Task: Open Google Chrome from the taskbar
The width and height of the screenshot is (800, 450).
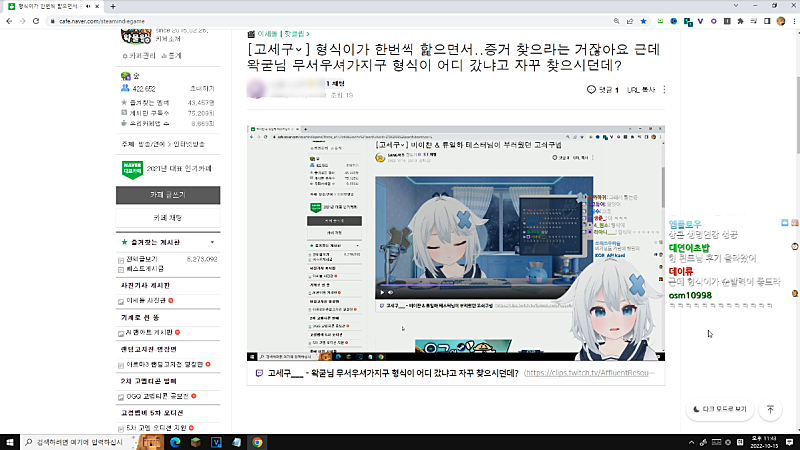Action: tap(257, 442)
